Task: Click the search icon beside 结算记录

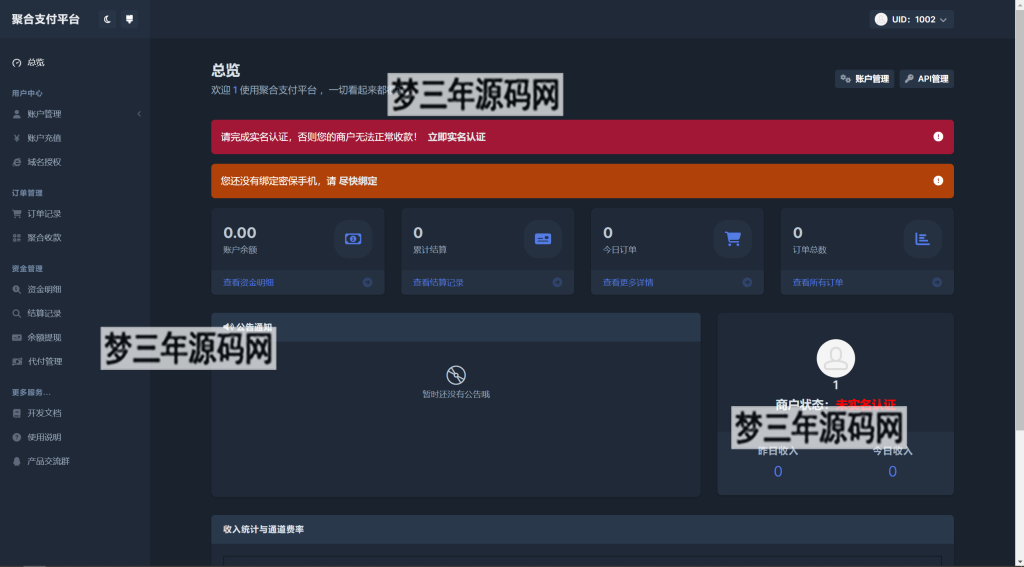Action: (x=17, y=314)
